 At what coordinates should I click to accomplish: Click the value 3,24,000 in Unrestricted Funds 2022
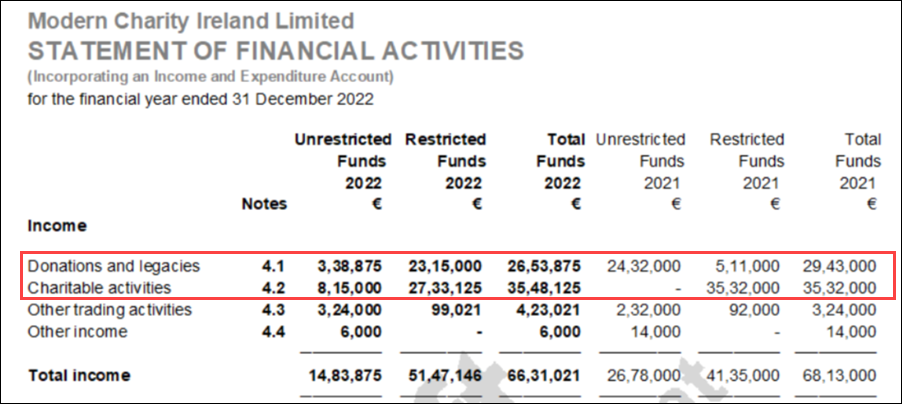349,310
